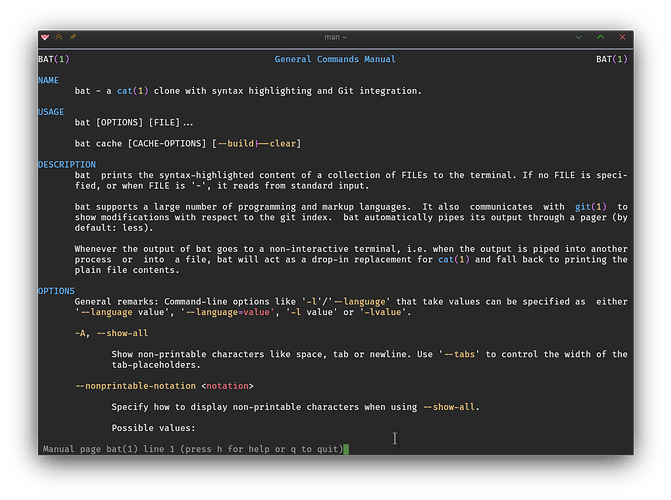Pin window on all desktops
Viewport: 671px width, 500px height.
pyautogui.click(x=72, y=37)
